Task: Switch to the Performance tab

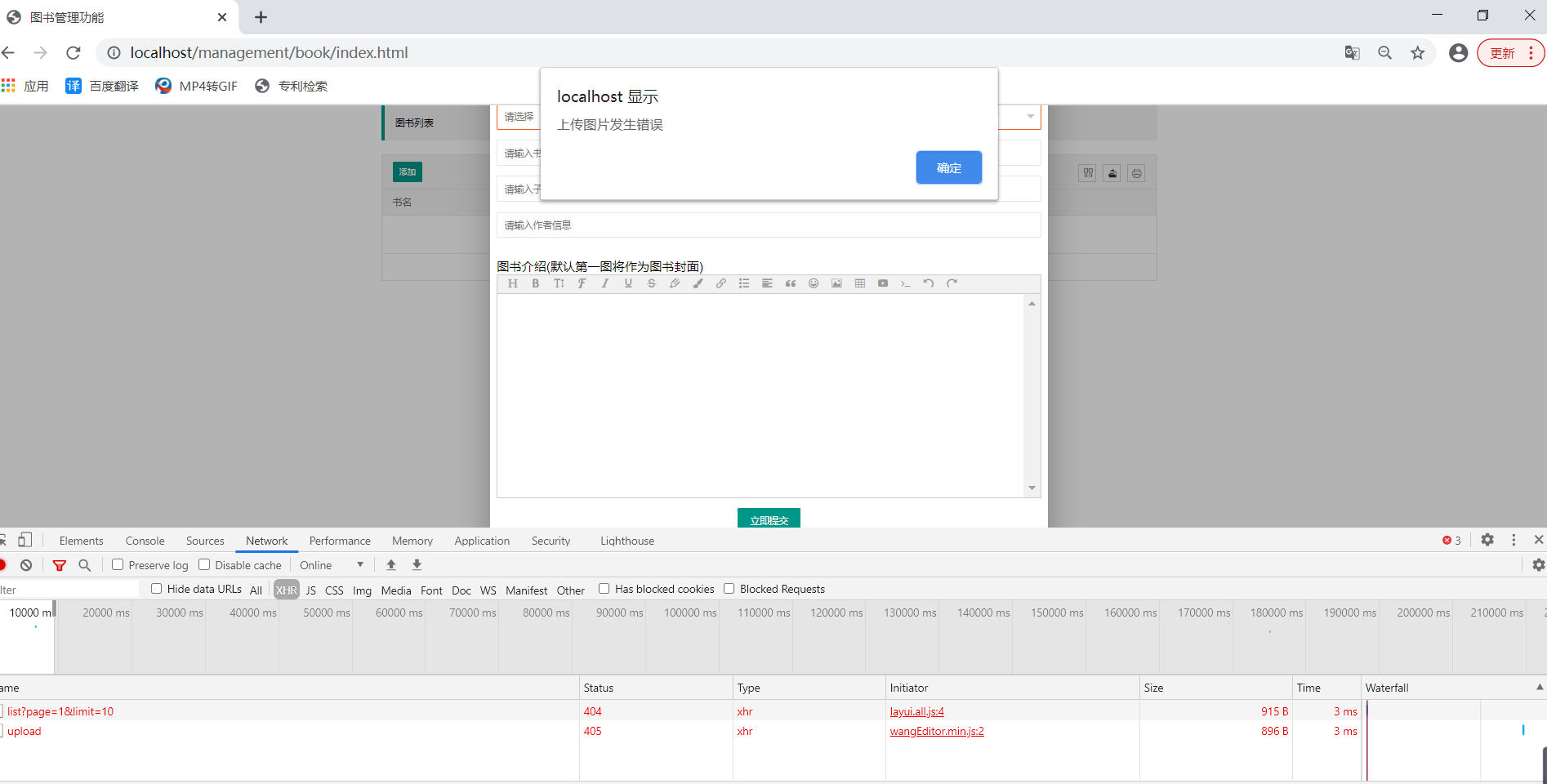Action: [340, 541]
